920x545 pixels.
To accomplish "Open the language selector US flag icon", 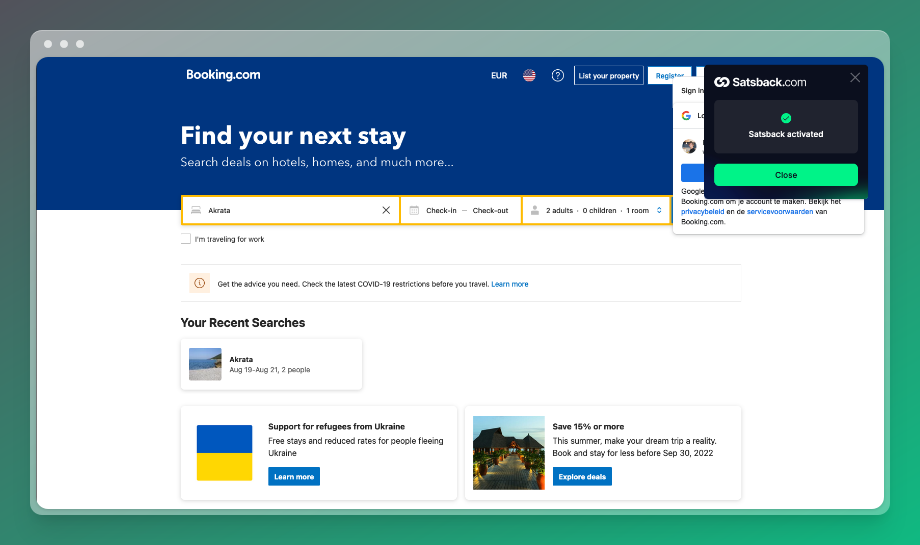I will click(x=529, y=75).
